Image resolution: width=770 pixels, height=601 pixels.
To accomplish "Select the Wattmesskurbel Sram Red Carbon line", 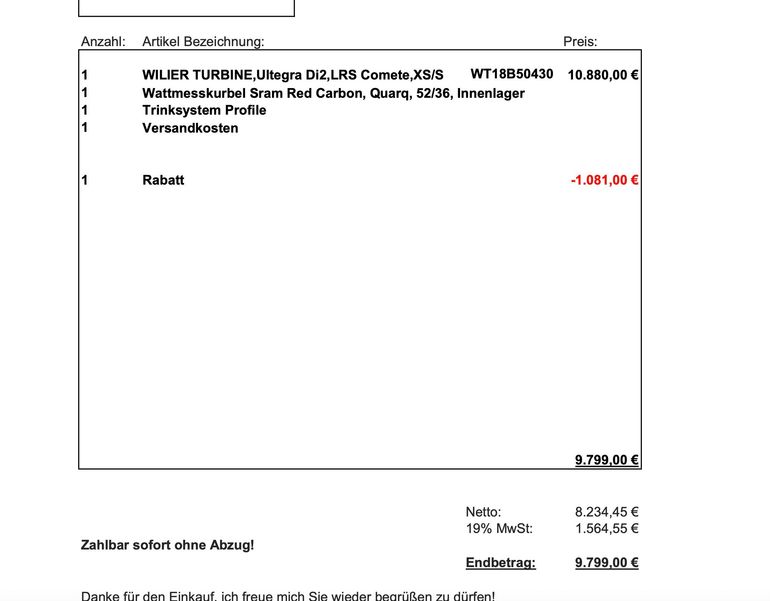I will point(333,93).
